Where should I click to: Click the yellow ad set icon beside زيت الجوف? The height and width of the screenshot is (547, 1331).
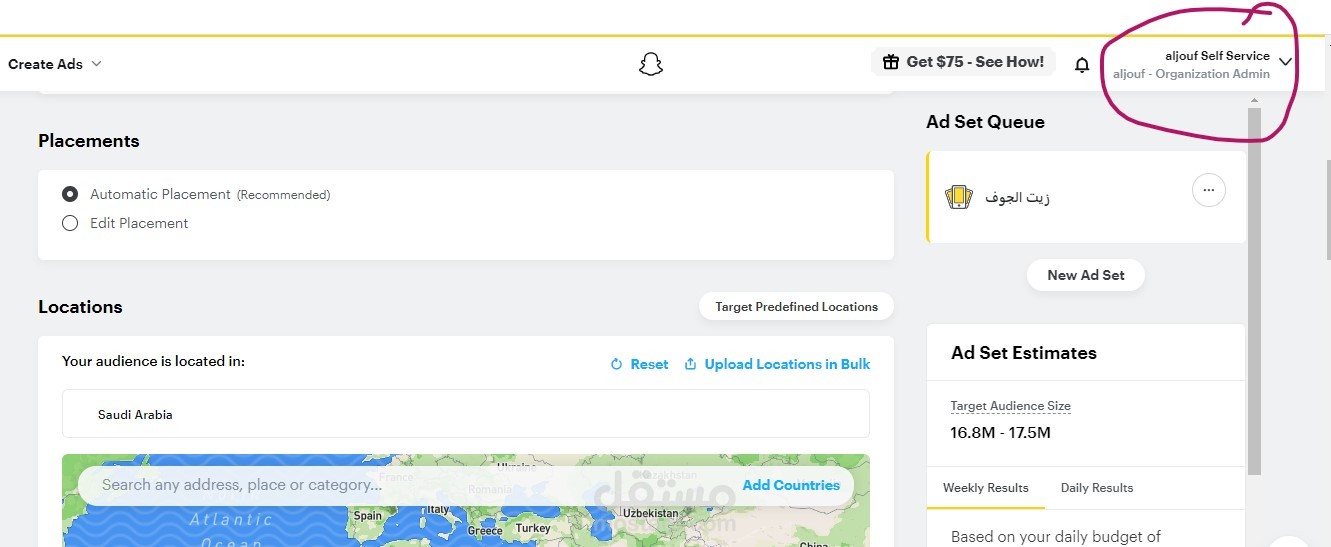click(958, 197)
